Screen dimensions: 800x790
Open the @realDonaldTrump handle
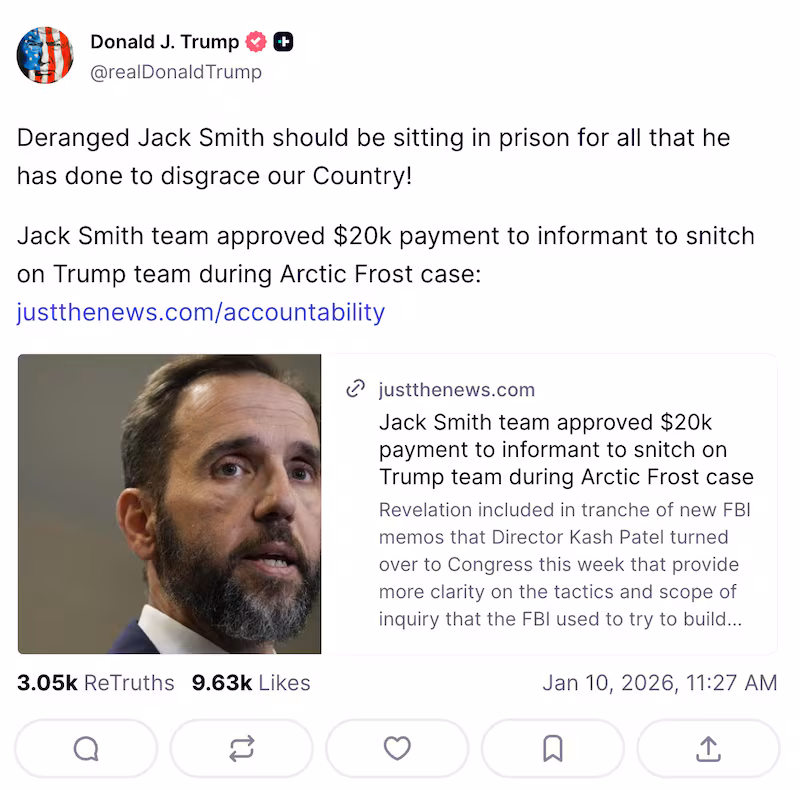pyautogui.click(x=176, y=72)
